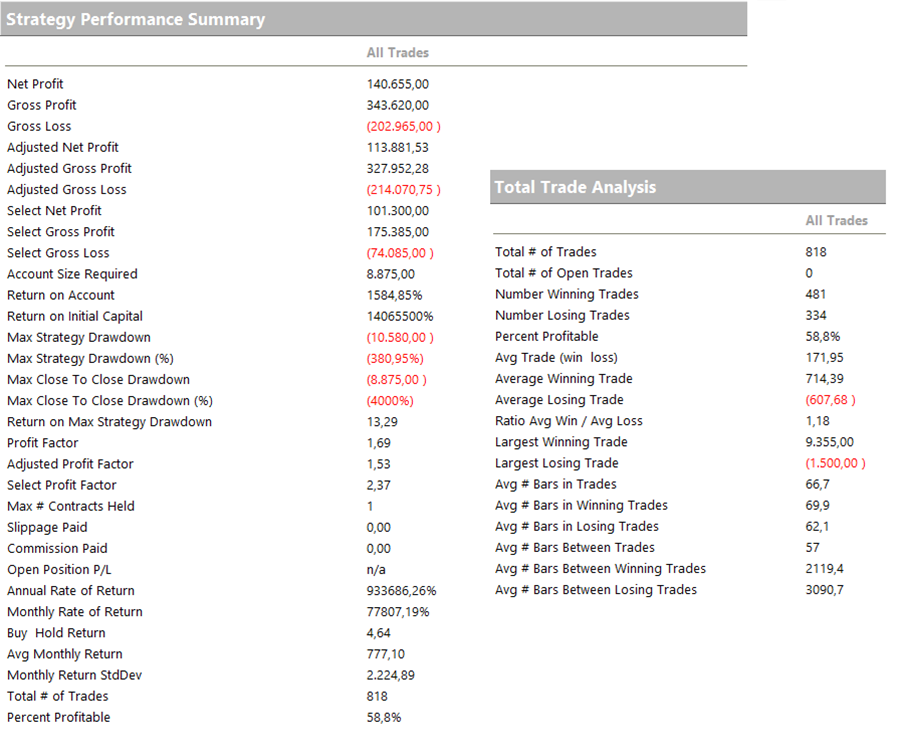Select the Annual Rate of Return value

click(x=401, y=590)
